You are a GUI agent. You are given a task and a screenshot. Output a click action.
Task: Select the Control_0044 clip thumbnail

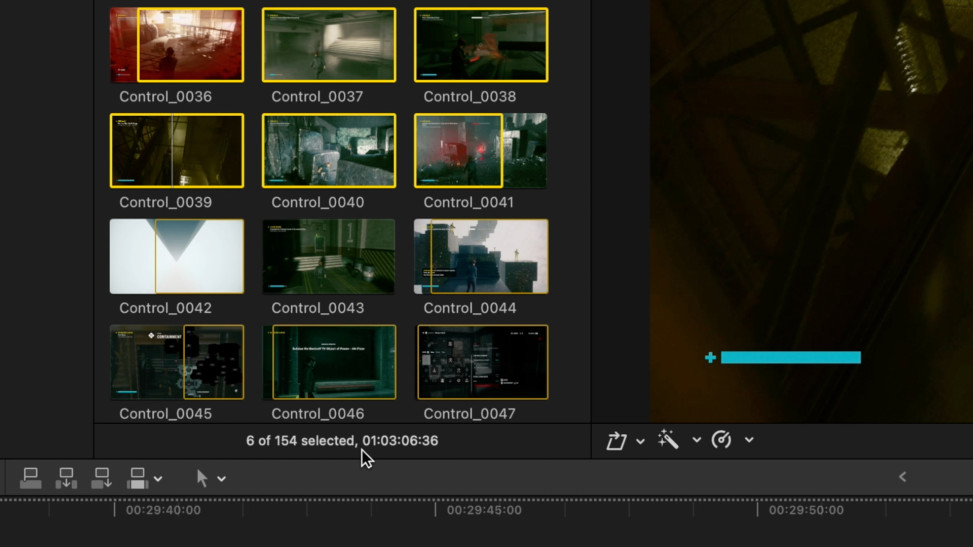click(x=481, y=256)
